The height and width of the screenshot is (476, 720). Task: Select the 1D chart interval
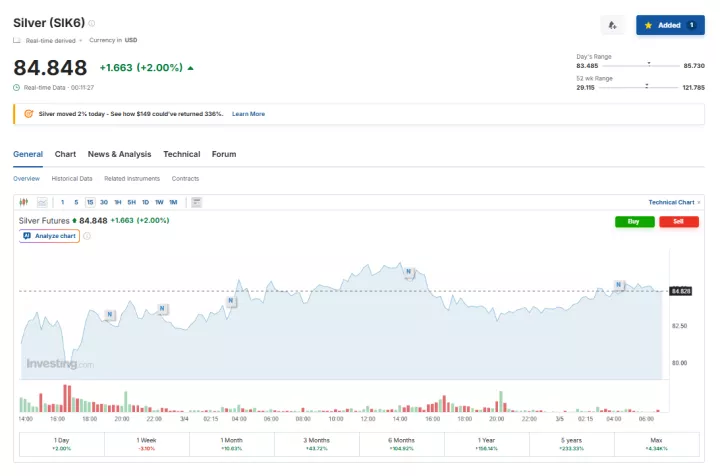coord(145,202)
